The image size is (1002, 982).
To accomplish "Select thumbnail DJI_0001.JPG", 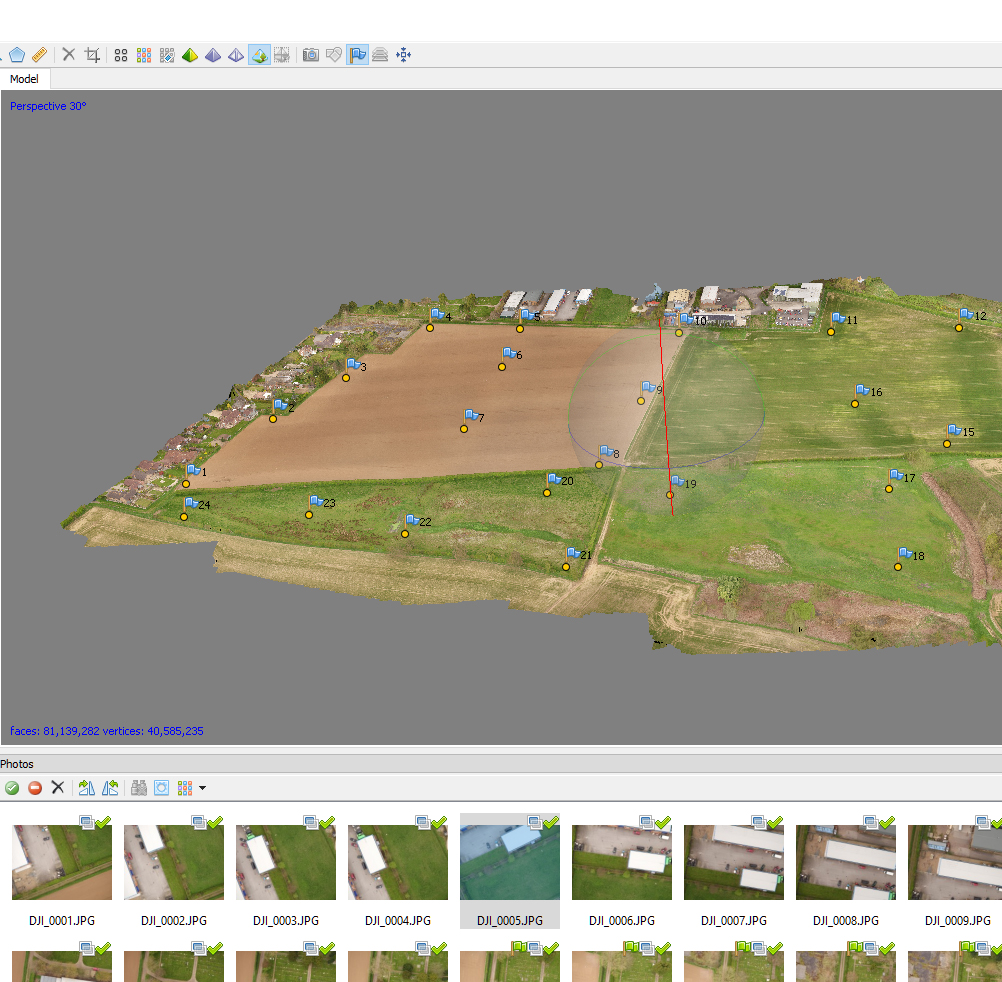I will [62, 862].
